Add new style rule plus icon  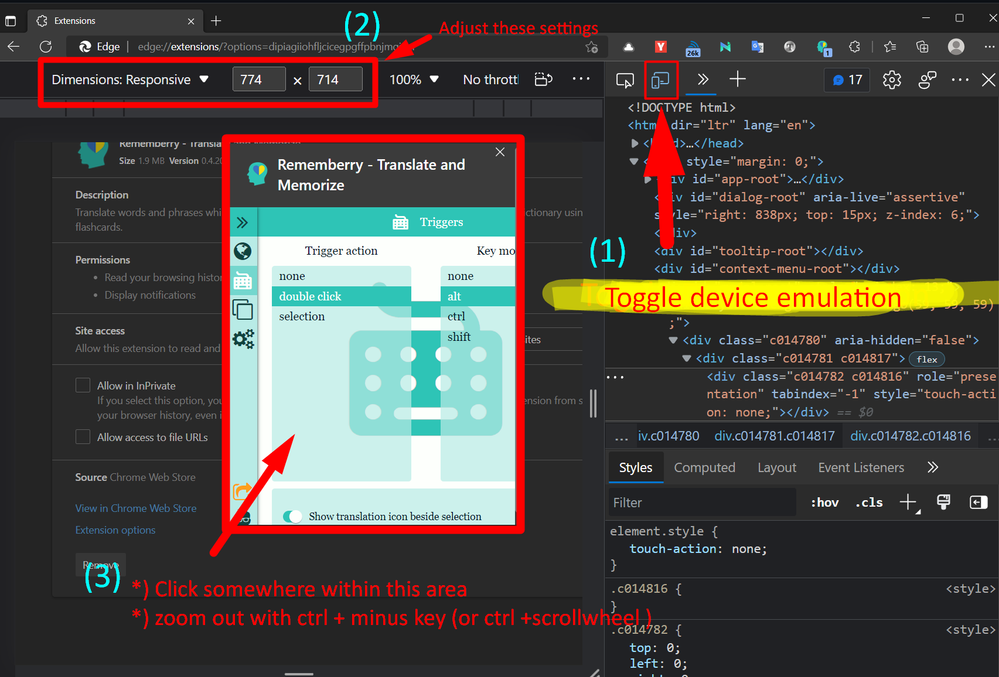pyautogui.click(x=909, y=502)
